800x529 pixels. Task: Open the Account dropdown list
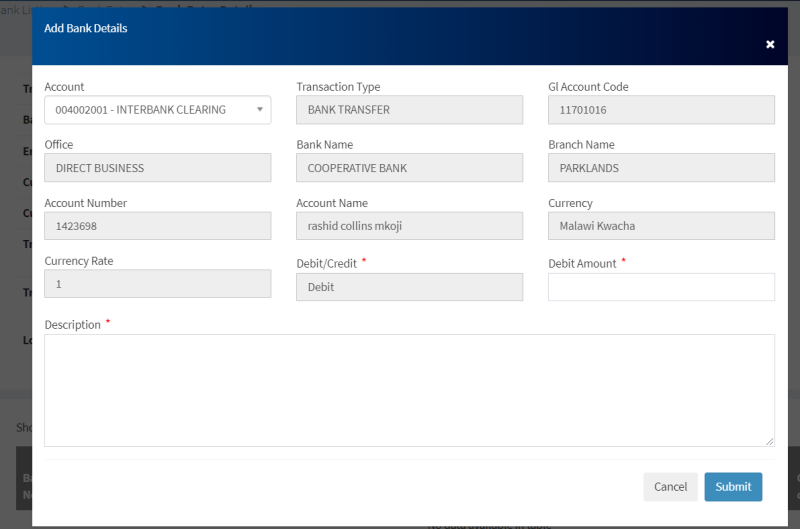157,110
